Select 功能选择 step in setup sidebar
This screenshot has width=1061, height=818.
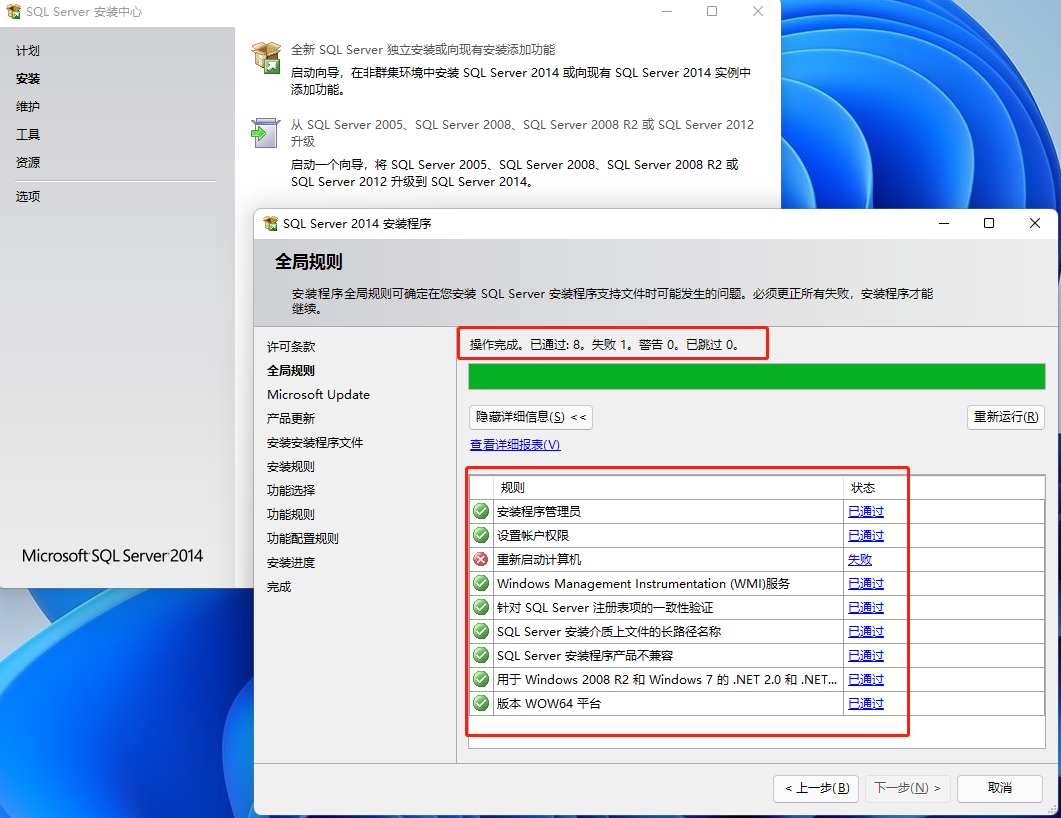click(291, 490)
